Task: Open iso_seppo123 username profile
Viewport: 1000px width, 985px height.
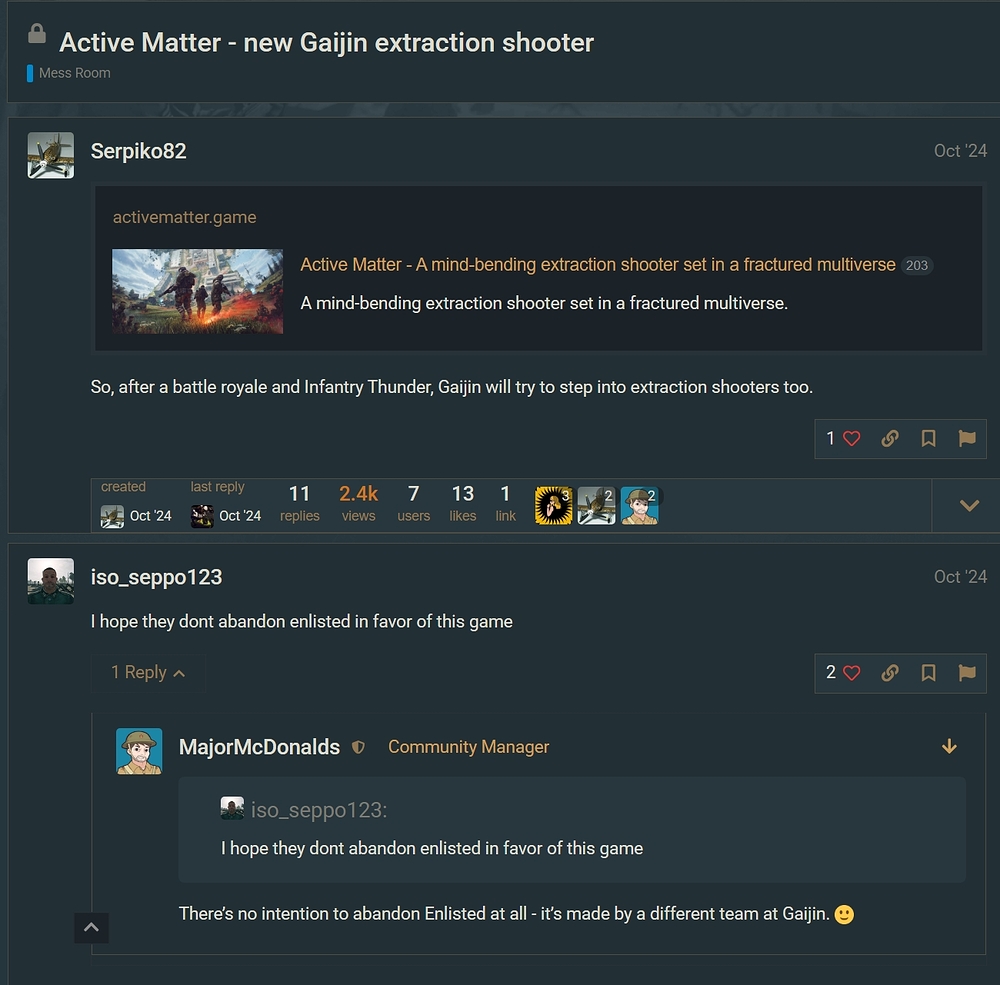Action: coord(156,577)
